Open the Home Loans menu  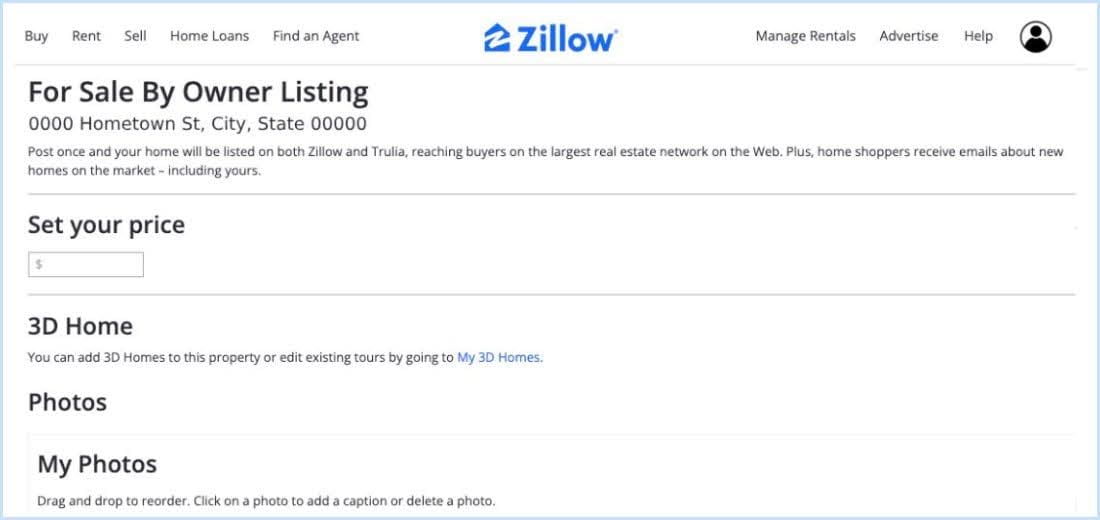click(x=209, y=36)
